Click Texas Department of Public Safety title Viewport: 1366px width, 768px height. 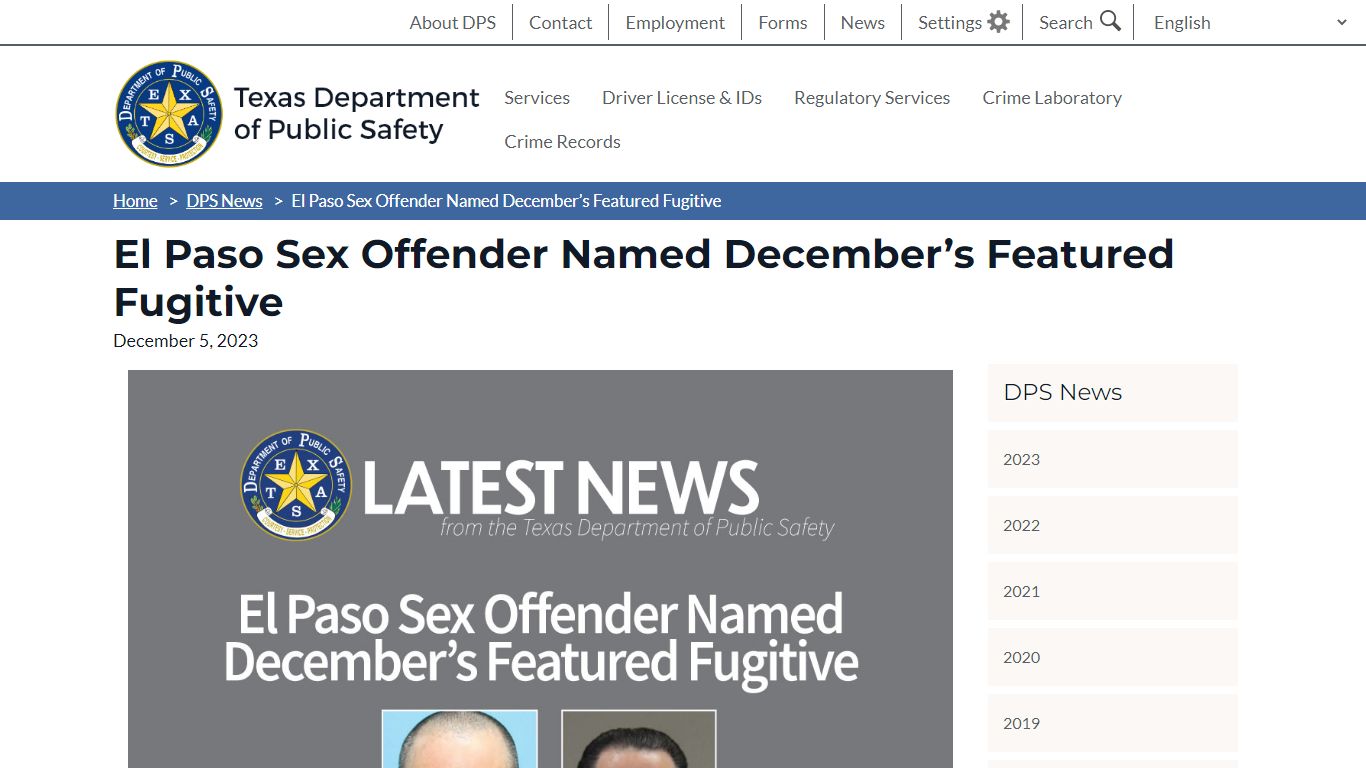click(x=356, y=113)
